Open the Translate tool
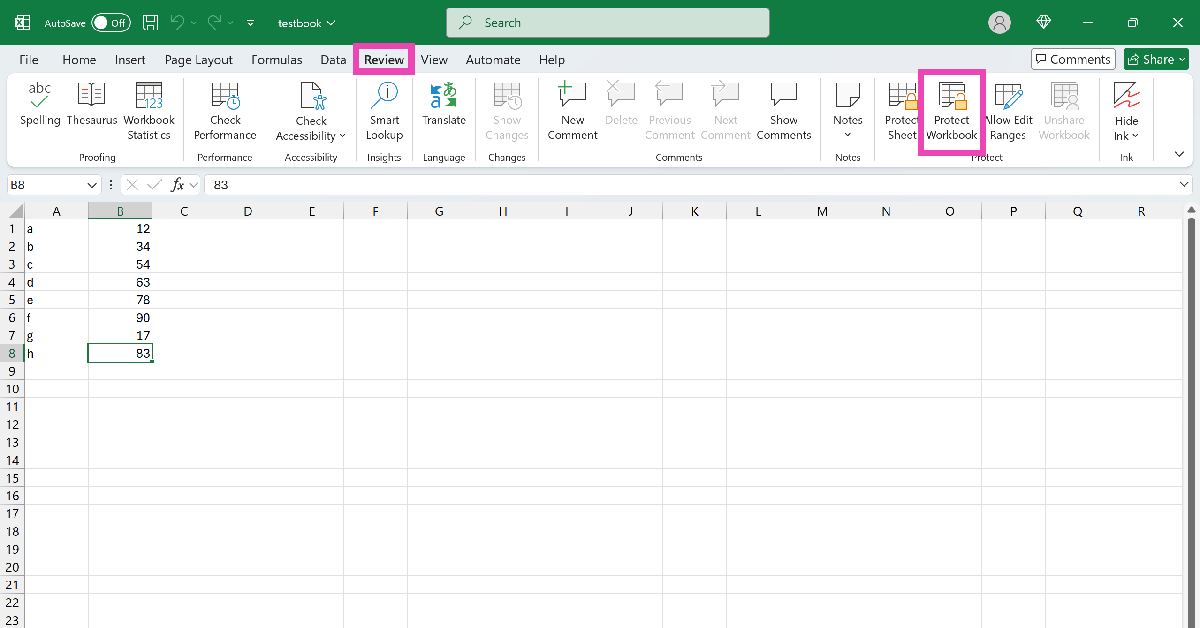1200x628 pixels. pos(443,105)
